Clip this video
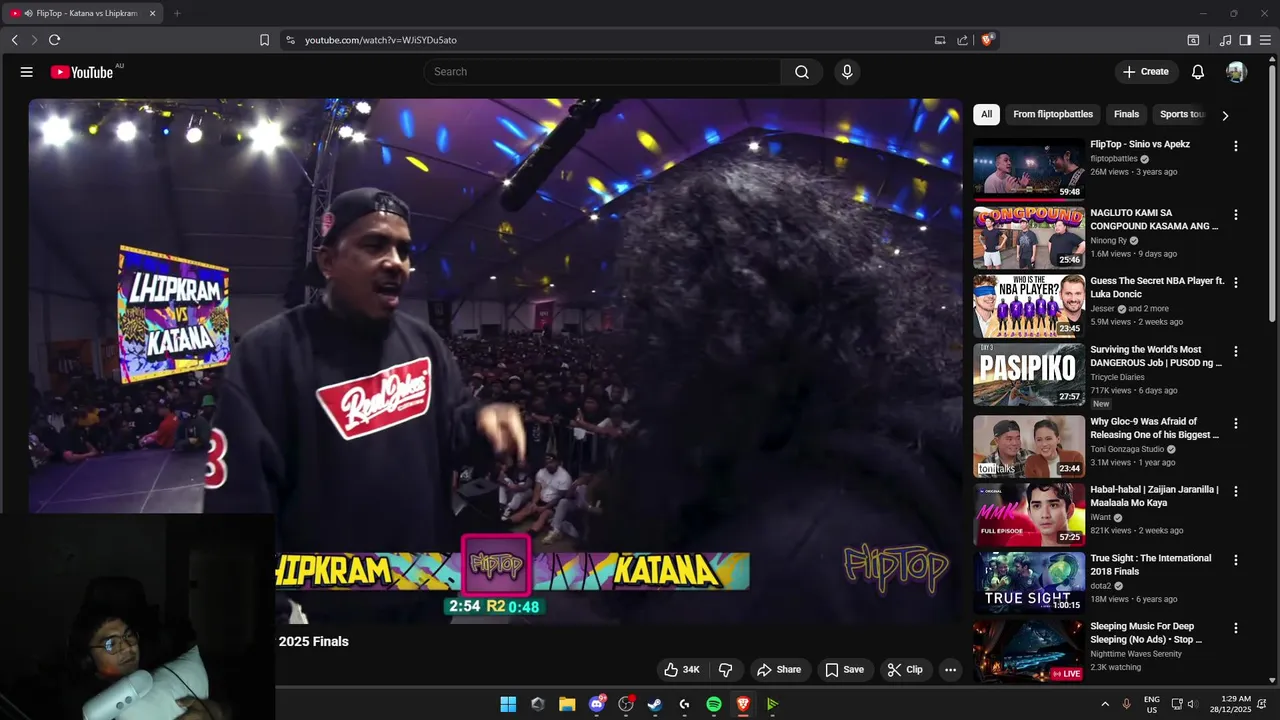The width and height of the screenshot is (1280, 720). (905, 670)
